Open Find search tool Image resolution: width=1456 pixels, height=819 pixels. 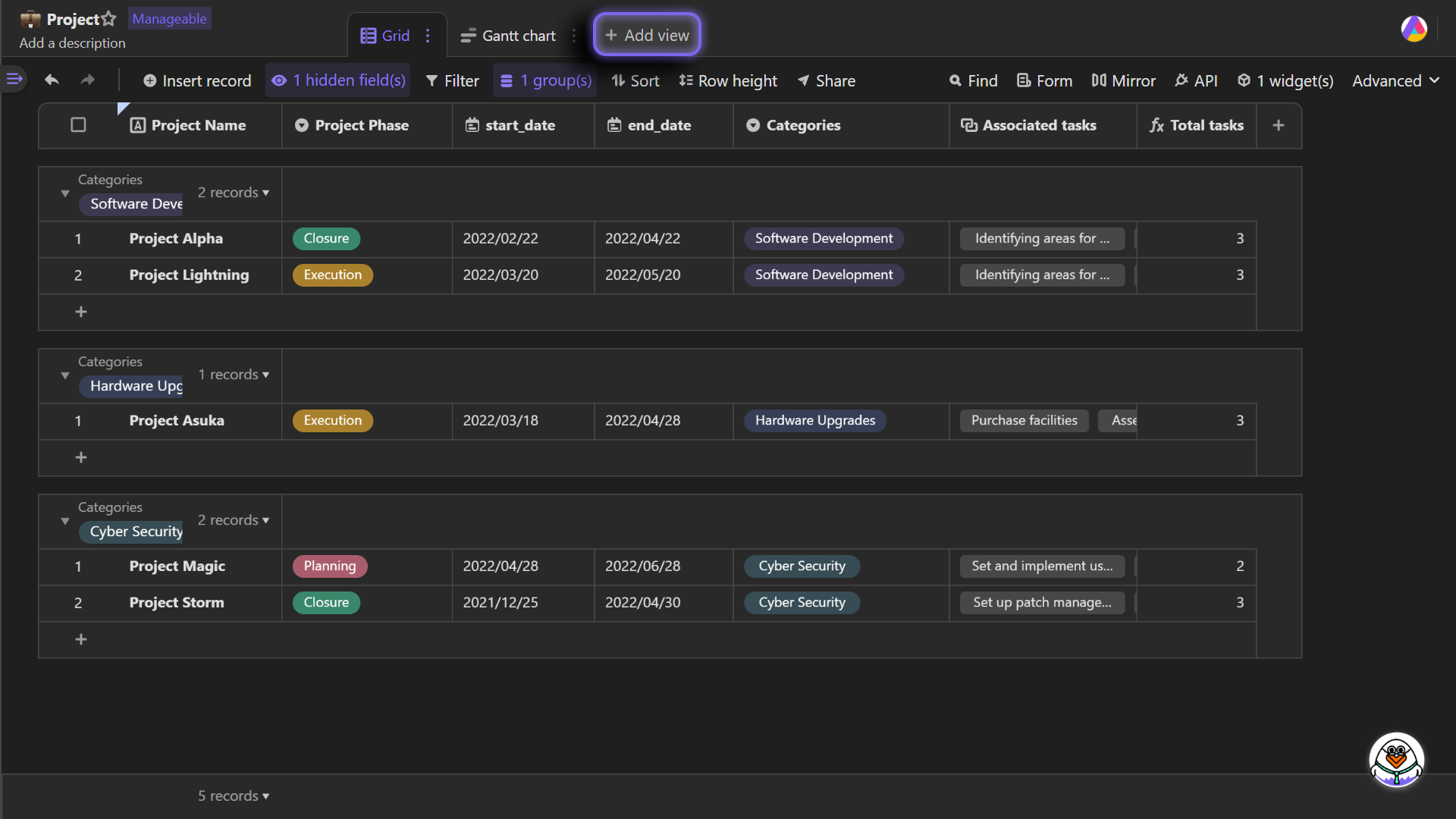click(x=974, y=80)
